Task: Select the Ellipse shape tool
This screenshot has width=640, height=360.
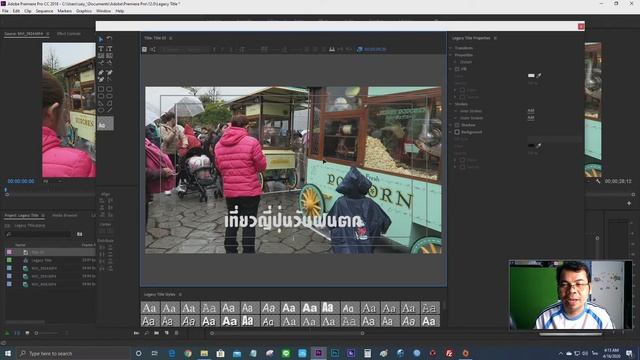Action: pyautogui.click(x=101, y=110)
